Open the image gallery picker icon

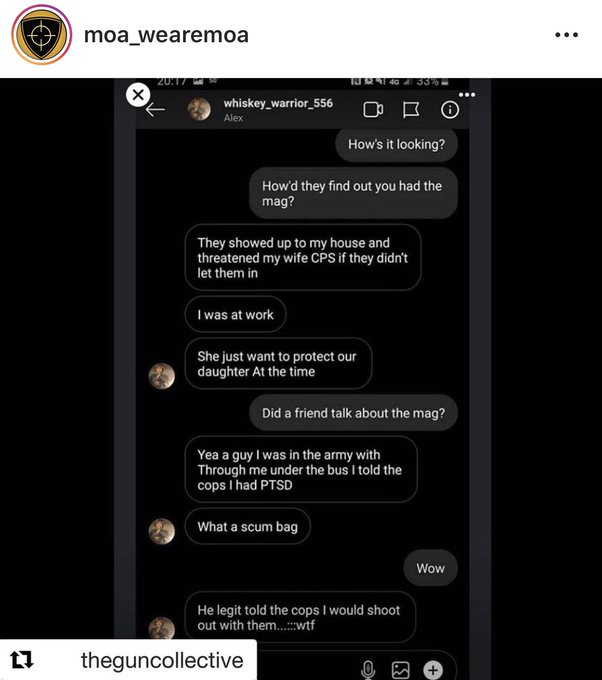(x=400, y=669)
